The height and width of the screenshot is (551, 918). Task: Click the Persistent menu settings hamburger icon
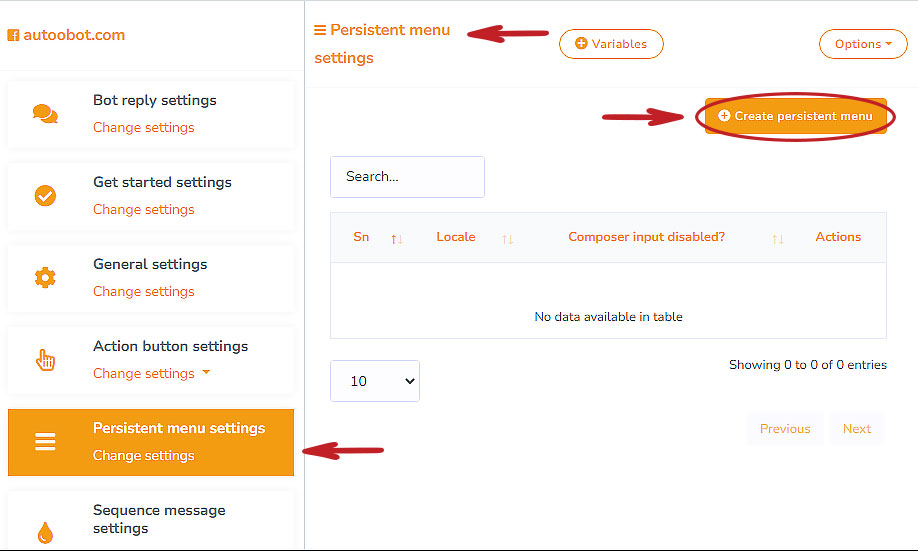click(x=45, y=442)
